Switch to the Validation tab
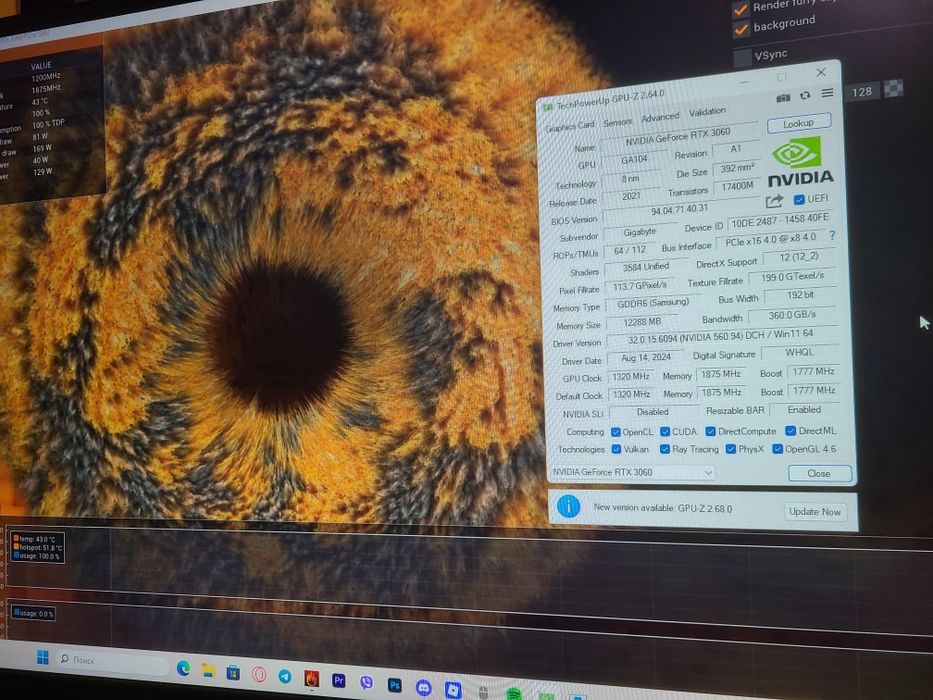This screenshot has height=700, width=933. (x=707, y=111)
